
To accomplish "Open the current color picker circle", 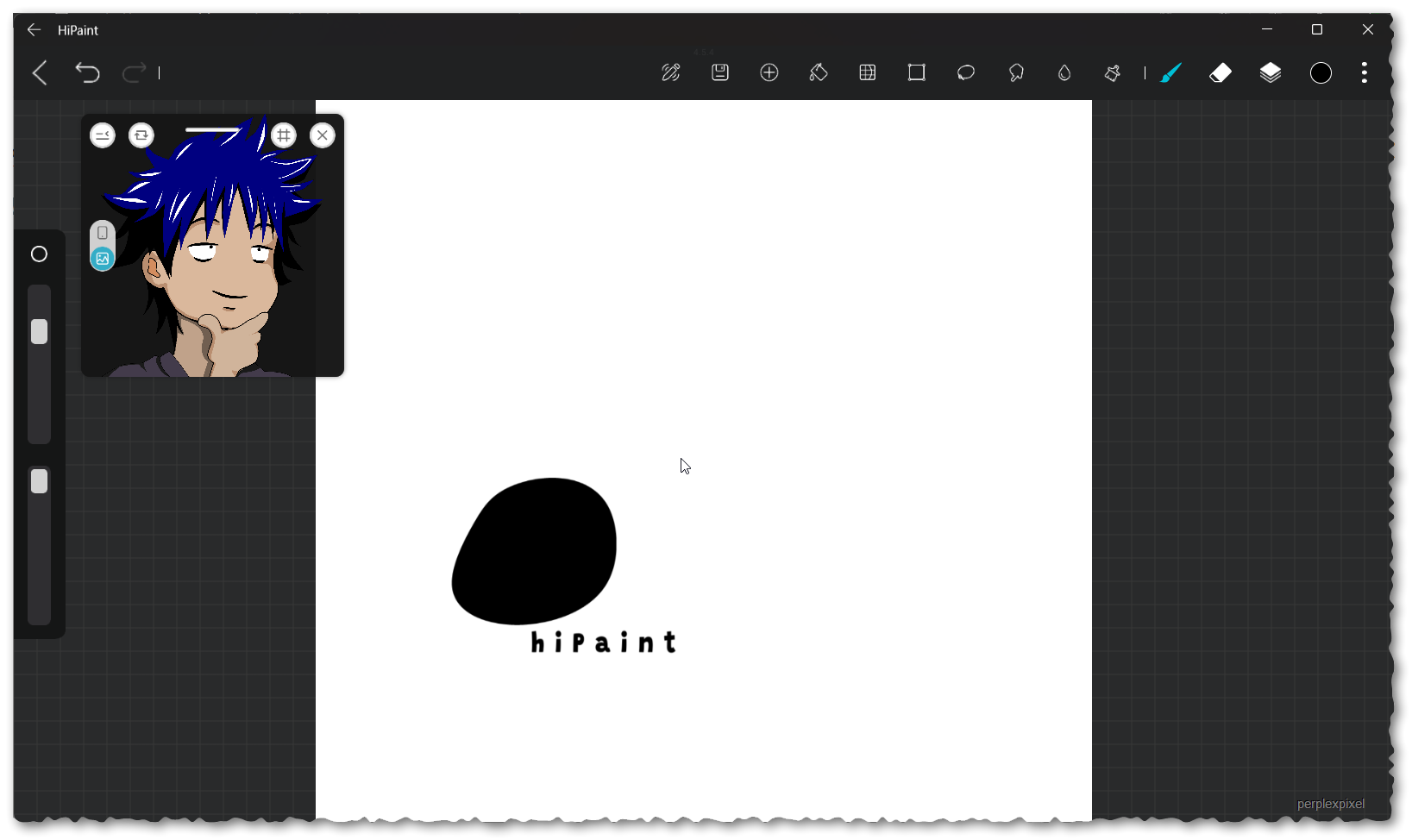I will (1321, 73).
